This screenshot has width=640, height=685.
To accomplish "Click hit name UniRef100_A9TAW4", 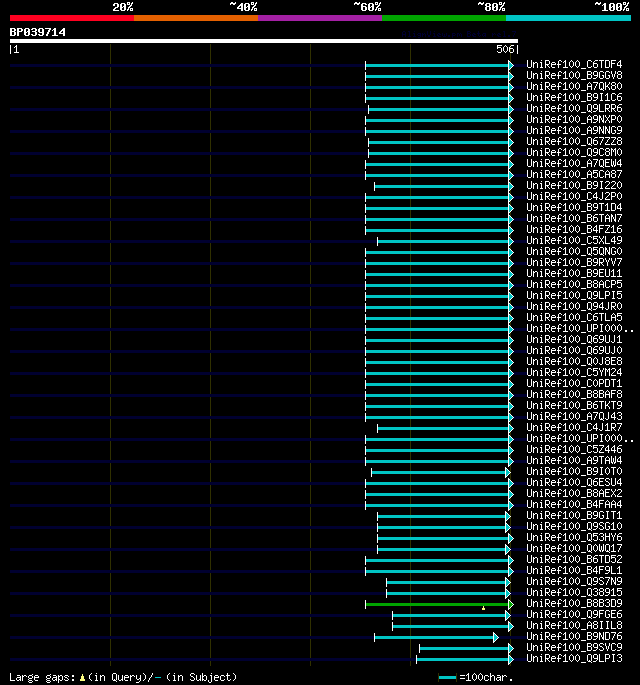I will (574, 460).
